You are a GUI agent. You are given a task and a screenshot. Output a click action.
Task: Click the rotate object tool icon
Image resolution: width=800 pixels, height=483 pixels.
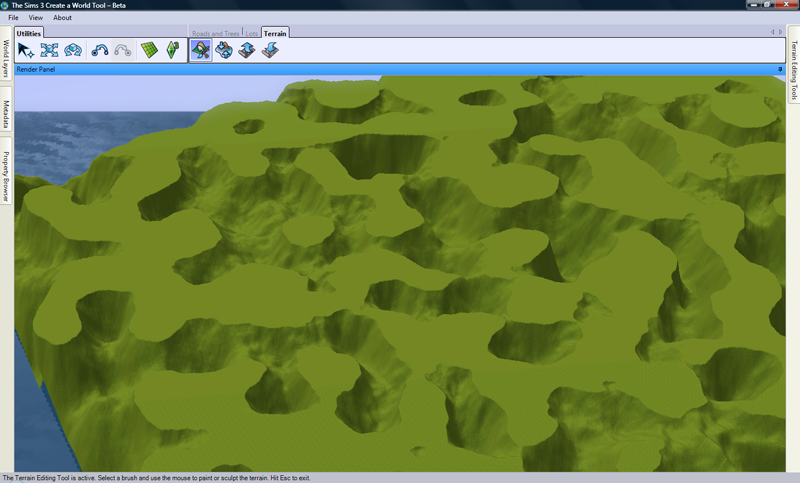[x=73, y=50]
